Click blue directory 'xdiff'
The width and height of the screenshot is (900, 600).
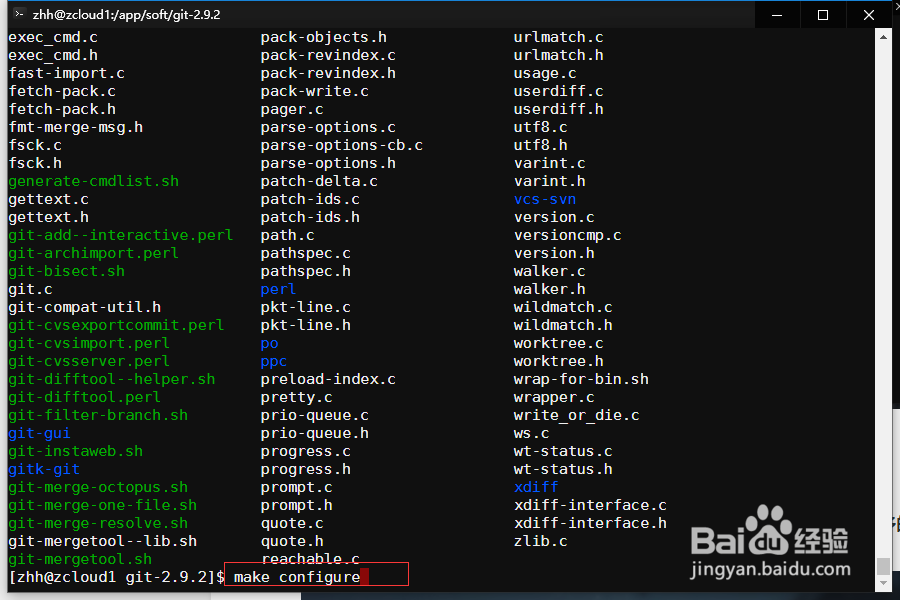[536, 487]
